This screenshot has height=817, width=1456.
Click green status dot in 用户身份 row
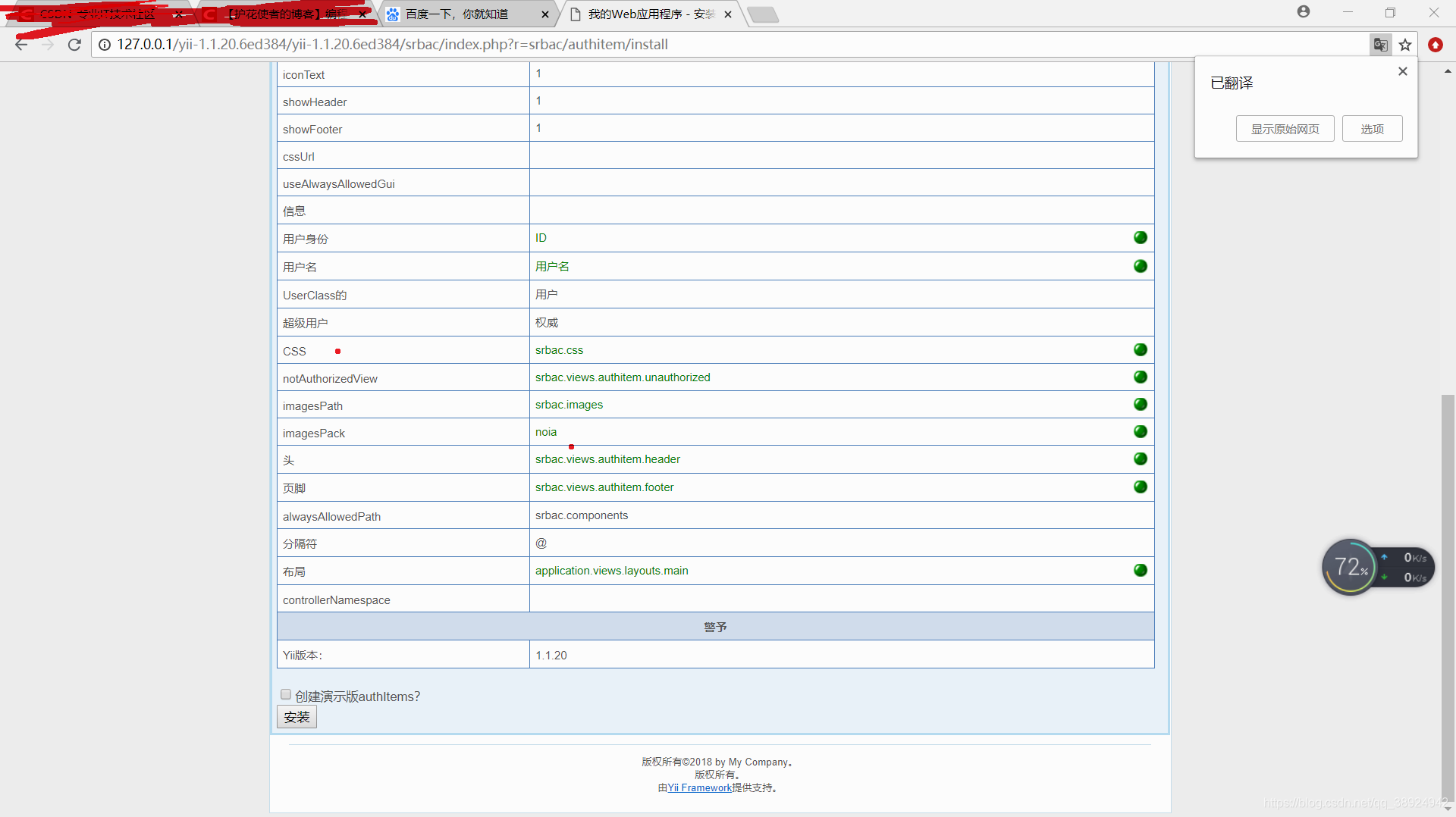coord(1141,237)
